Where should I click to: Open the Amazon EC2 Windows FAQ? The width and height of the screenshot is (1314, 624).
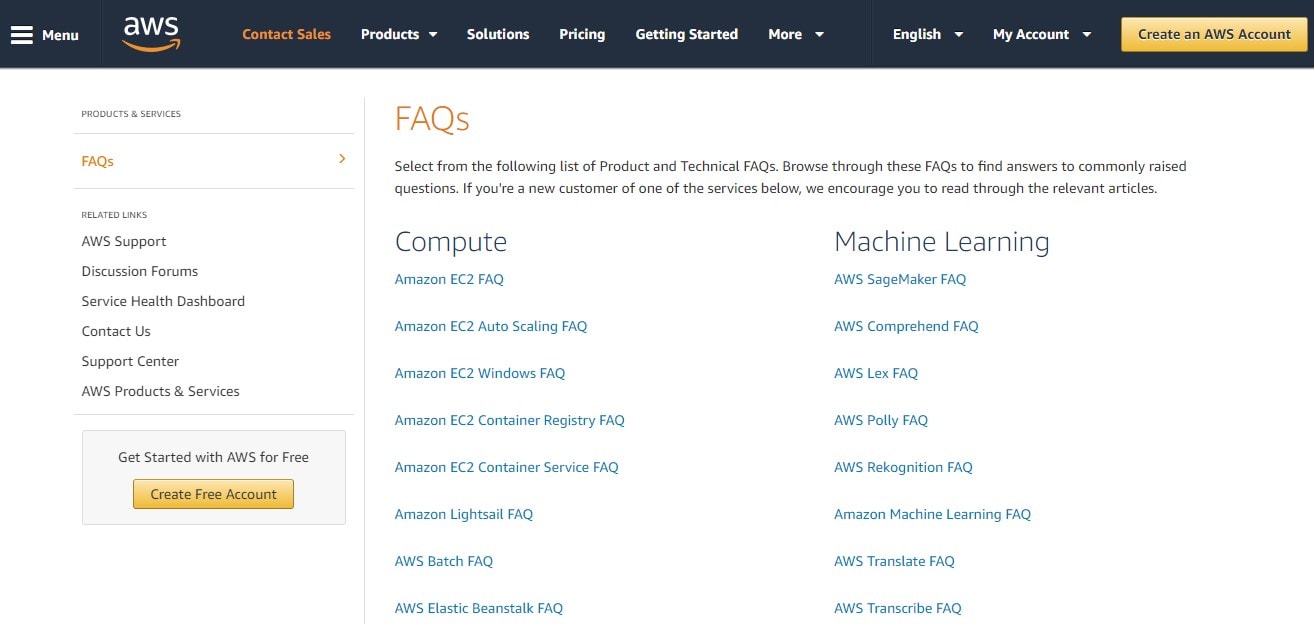[480, 373]
